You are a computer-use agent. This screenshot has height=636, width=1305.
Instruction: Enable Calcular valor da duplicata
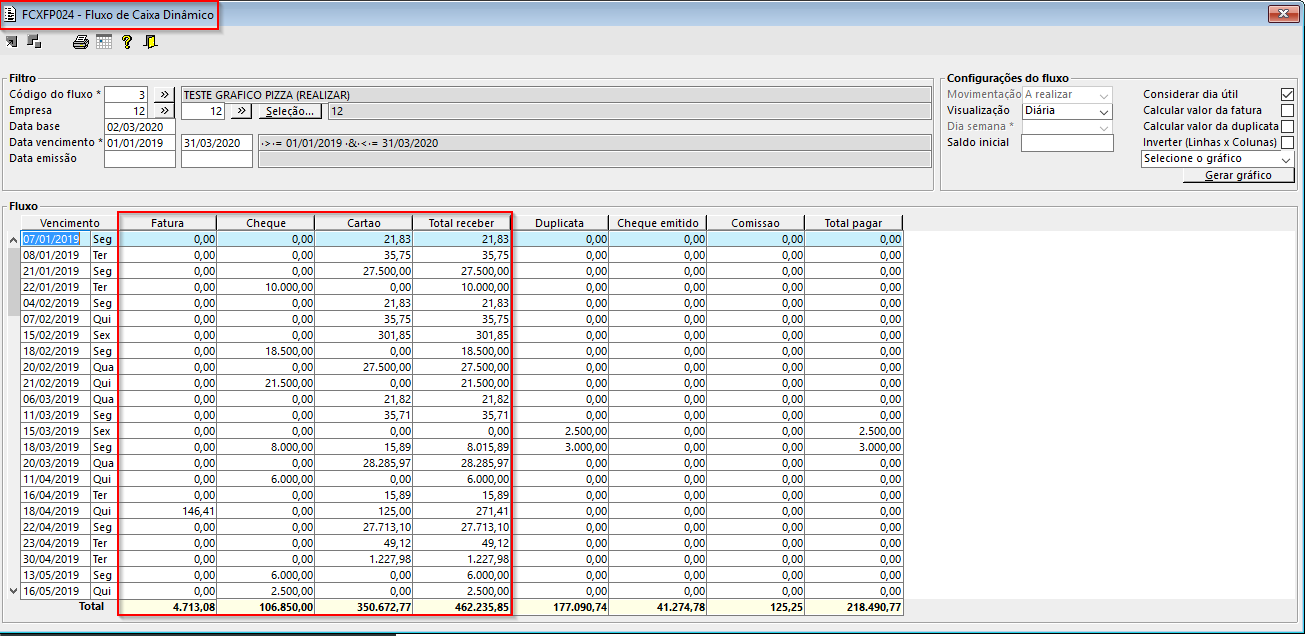[x=1287, y=126]
